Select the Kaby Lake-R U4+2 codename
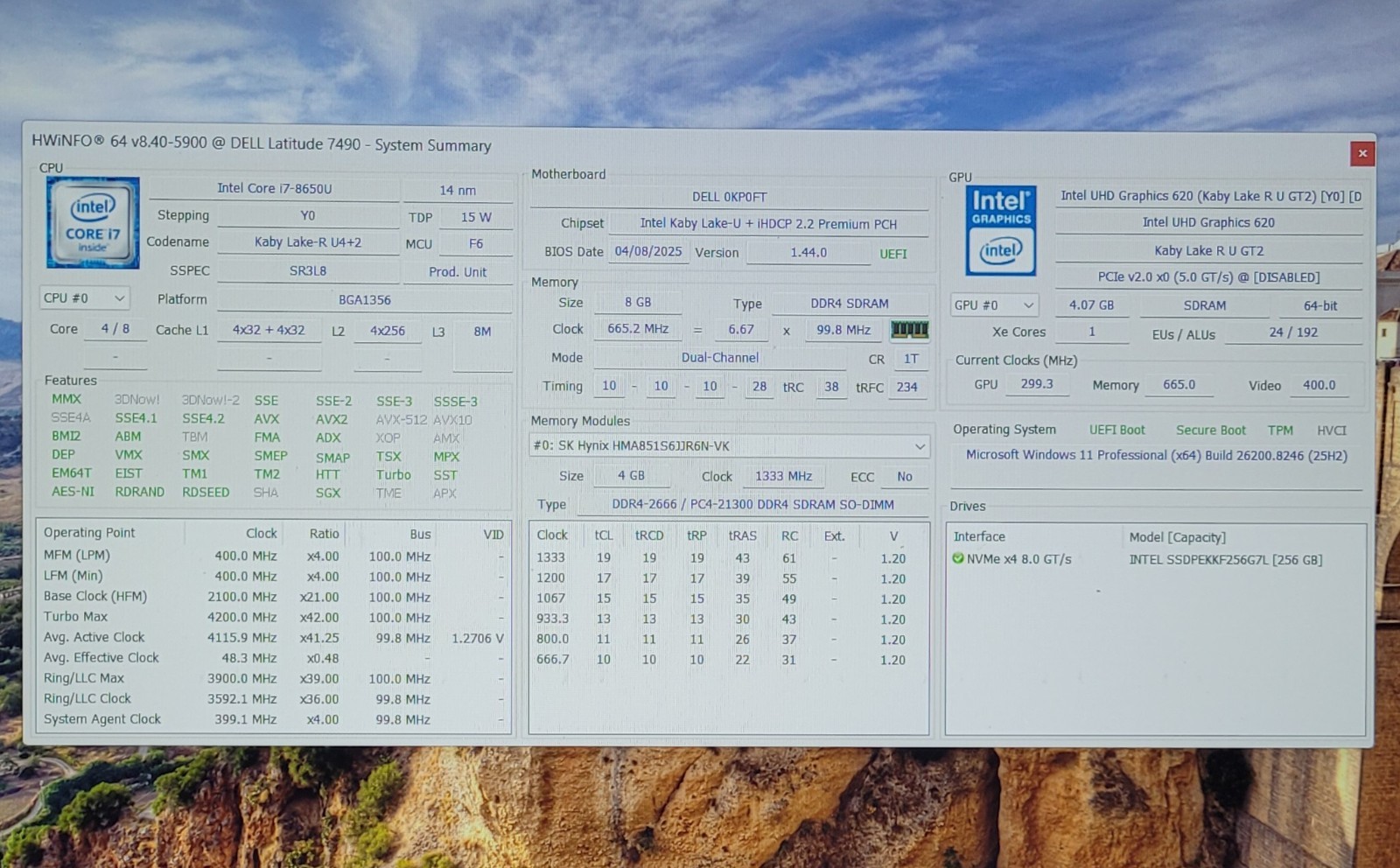1400x868 pixels. pos(308,242)
